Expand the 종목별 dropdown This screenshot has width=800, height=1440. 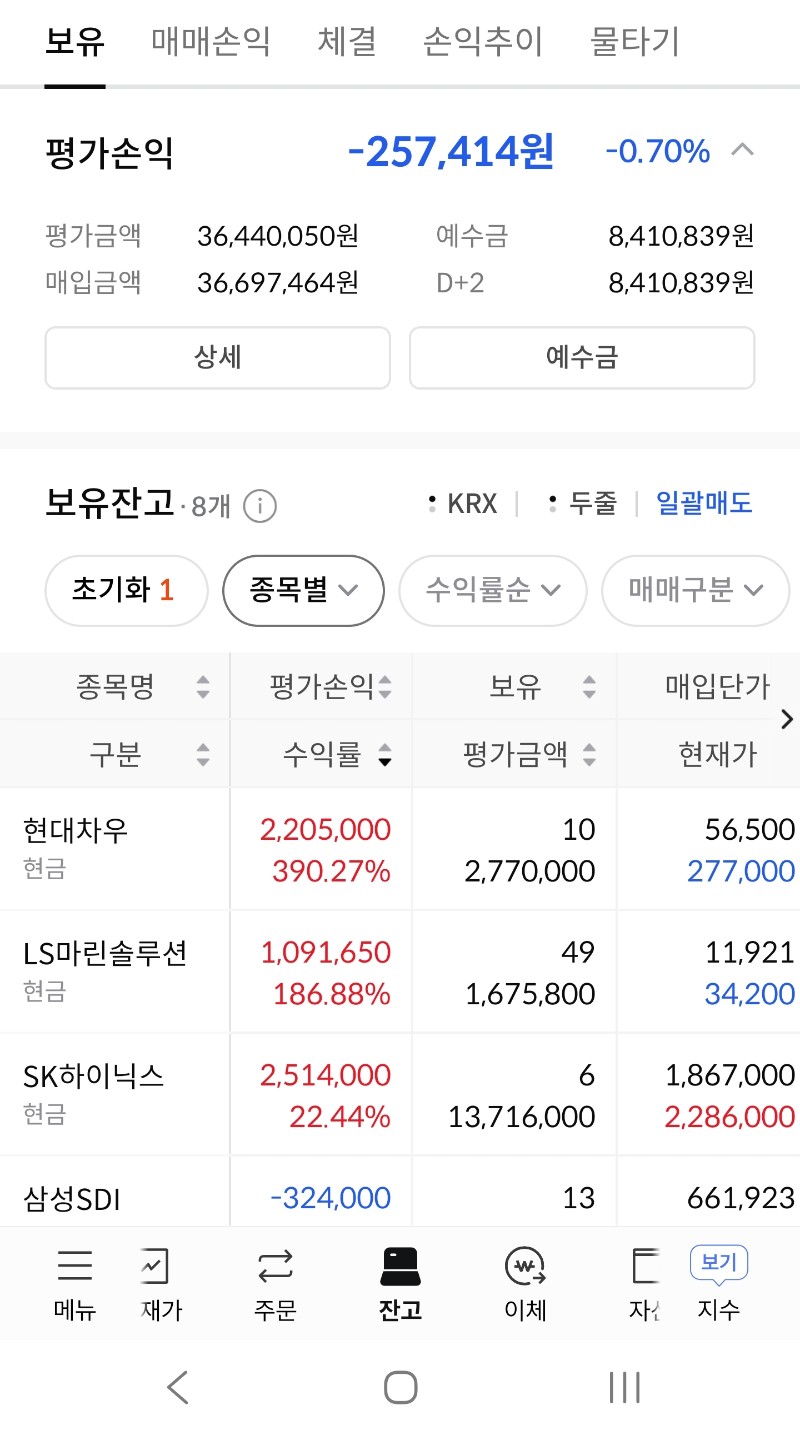[x=303, y=590]
